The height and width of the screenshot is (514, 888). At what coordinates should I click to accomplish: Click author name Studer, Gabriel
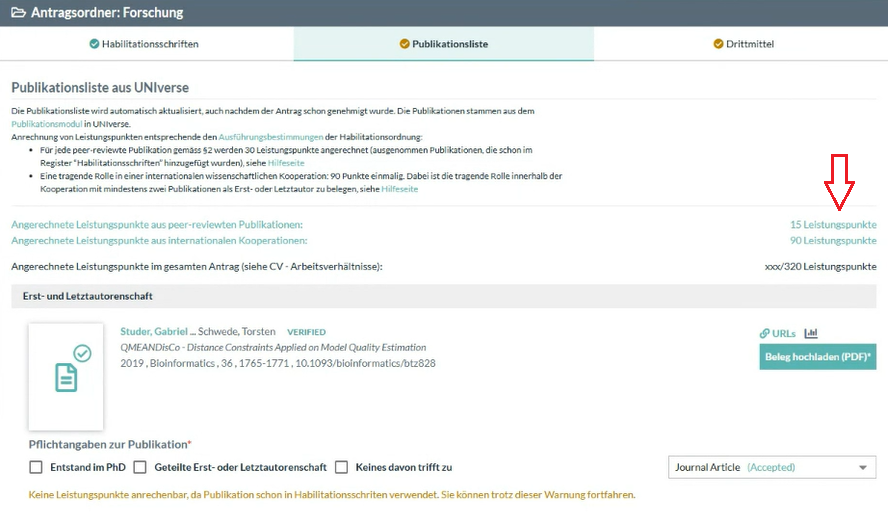click(x=153, y=332)
